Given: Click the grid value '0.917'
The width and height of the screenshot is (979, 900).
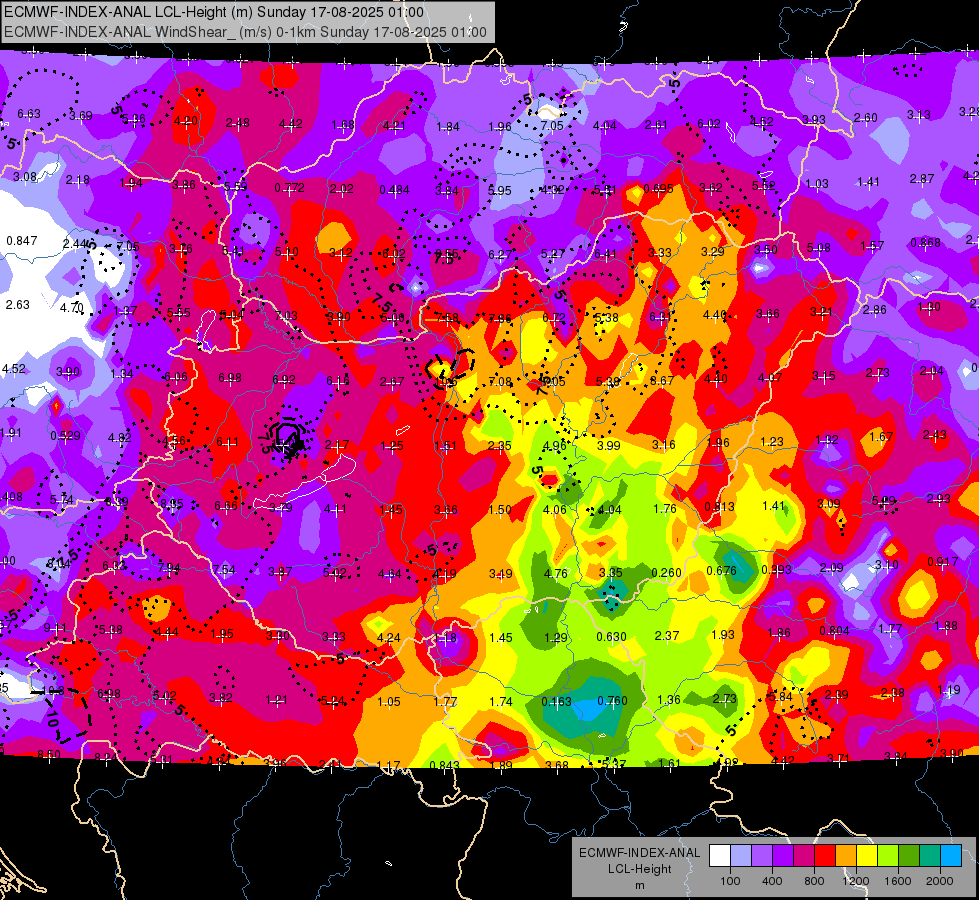Looking at the screenshot, I should (x=943, y=562).
